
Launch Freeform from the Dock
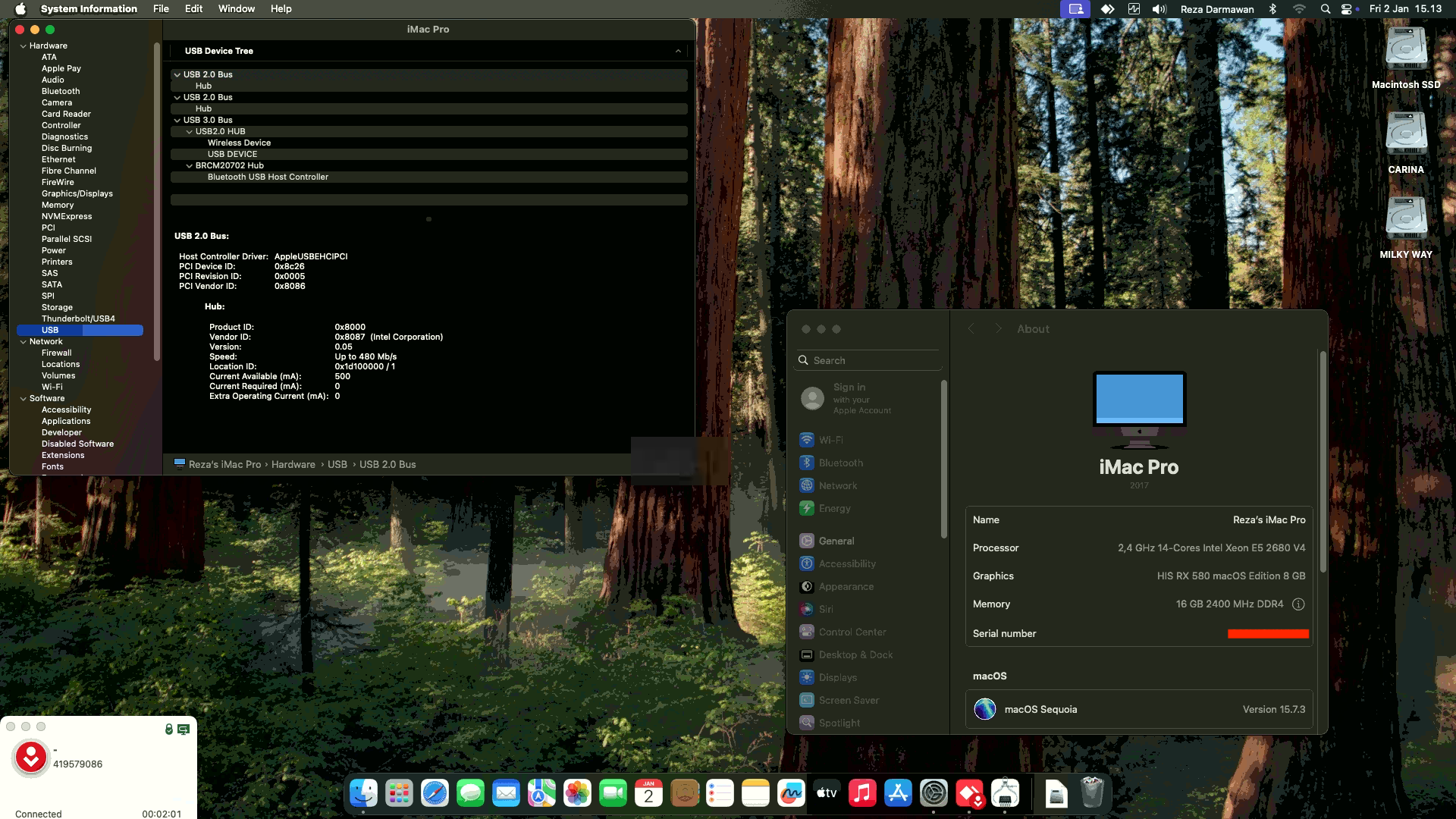tap(791, 793)
